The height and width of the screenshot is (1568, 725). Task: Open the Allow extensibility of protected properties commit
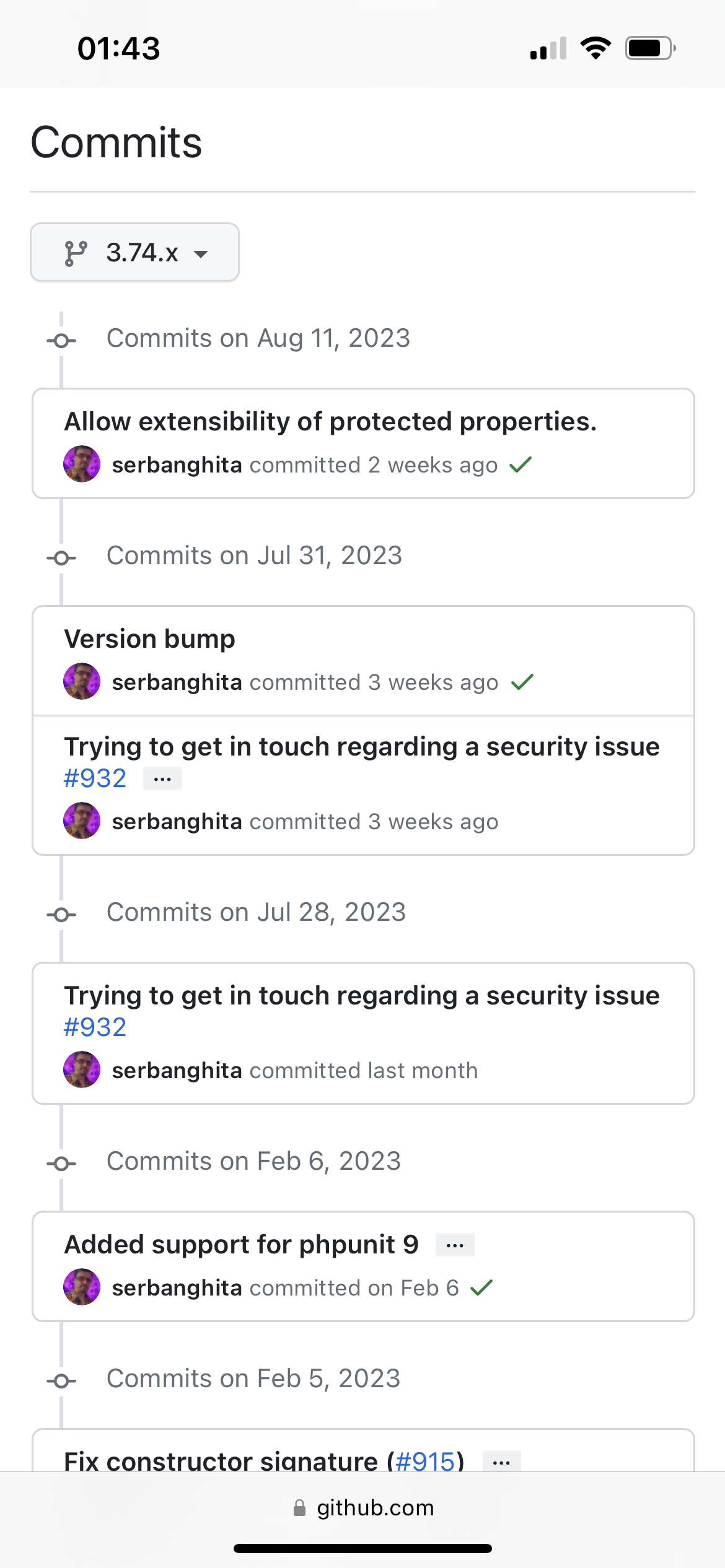click(x=330, y=422)
